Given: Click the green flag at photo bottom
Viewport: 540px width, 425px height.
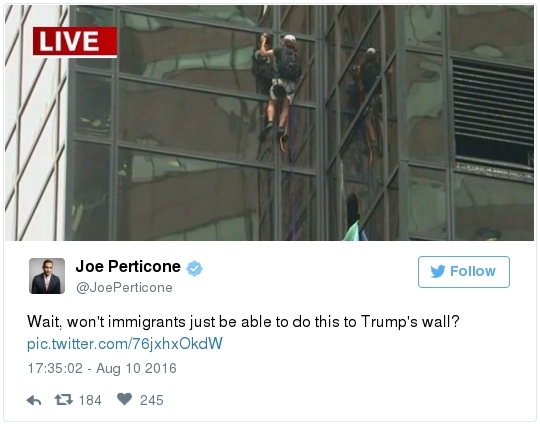Looking at the screenshot, I should pyautogui.click(x=355, y=231).
